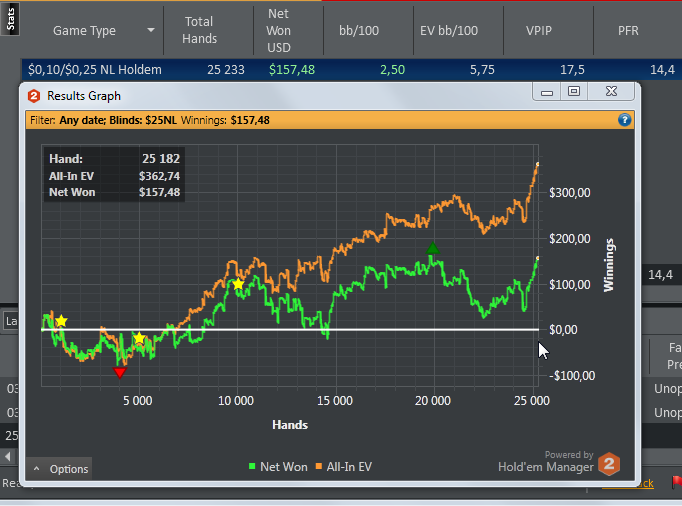Sort by Total Hands column
This screenshot has width=682, height=506.
tap(199, 30)
